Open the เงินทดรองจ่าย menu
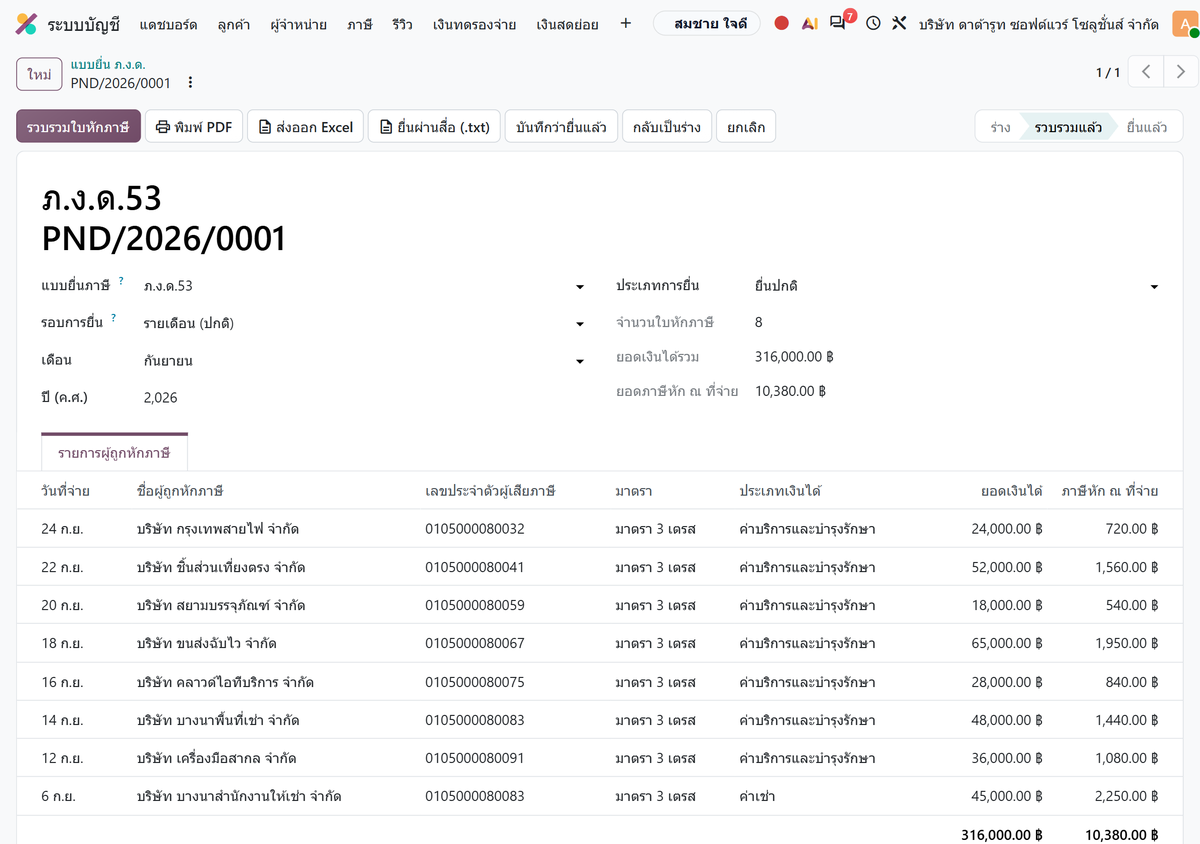This screenshot has width=1200, height=844. [475, 23]
